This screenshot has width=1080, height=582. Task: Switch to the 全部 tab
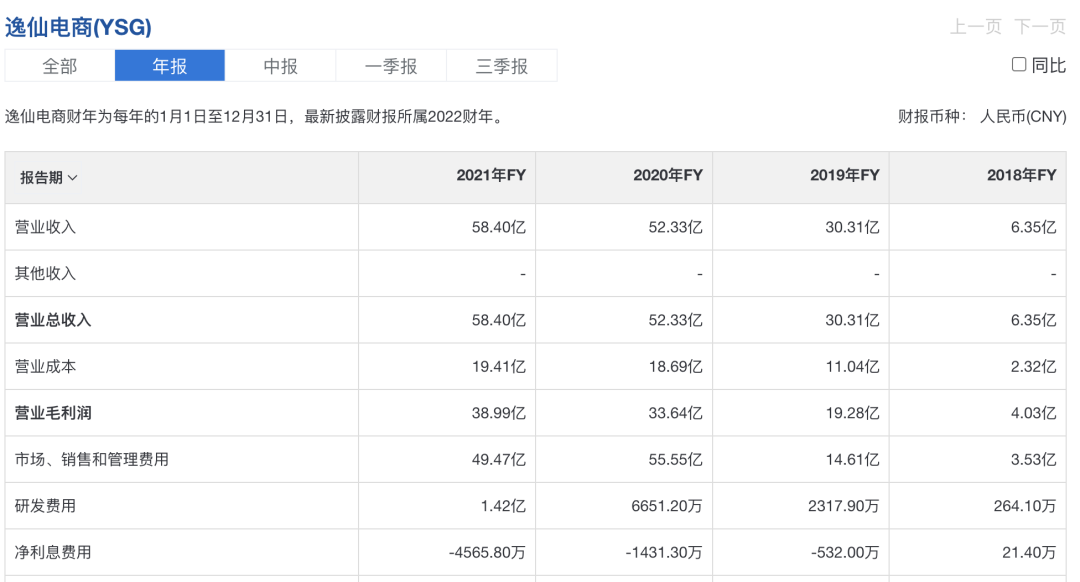(60, 66)
